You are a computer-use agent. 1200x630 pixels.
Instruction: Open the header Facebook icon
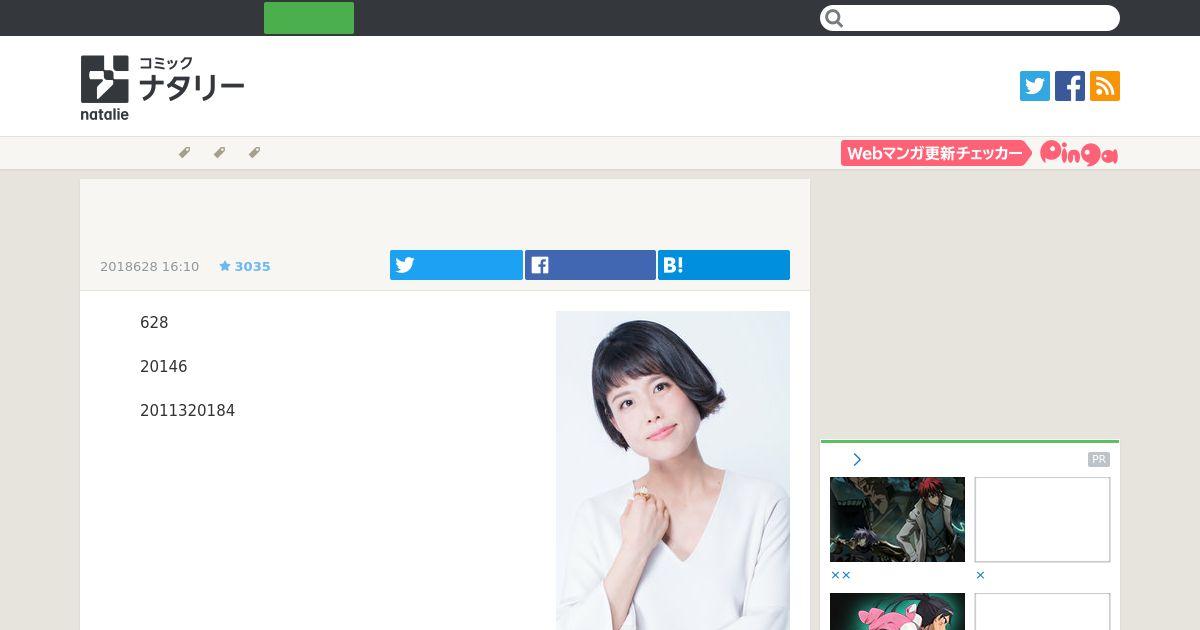(x=1070, y=86)
